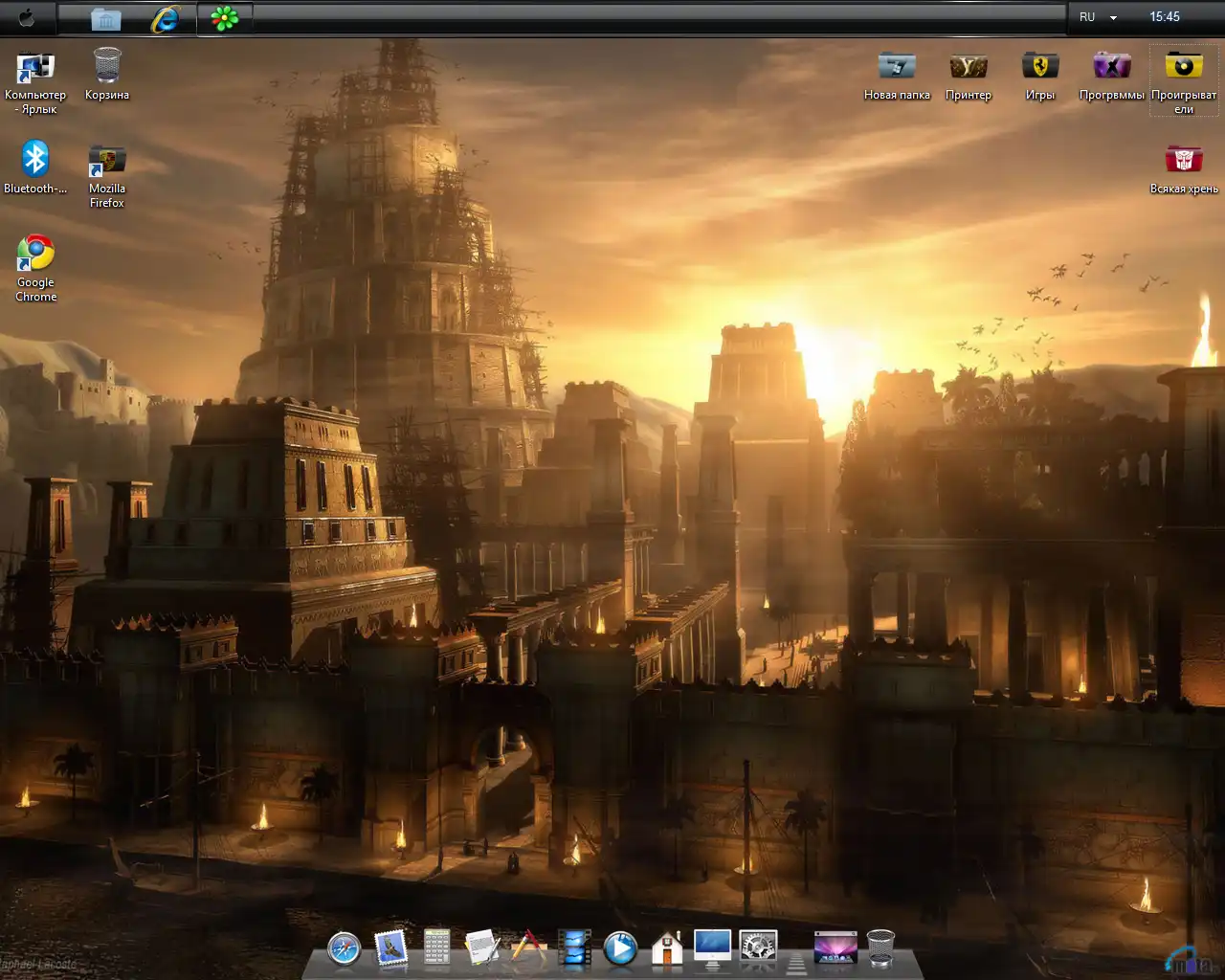Image resolution: width=1225 pixels, height=980 pixels.
Task: Click the iMac monitor icon in dock
Action: click(x=712, y=947)
